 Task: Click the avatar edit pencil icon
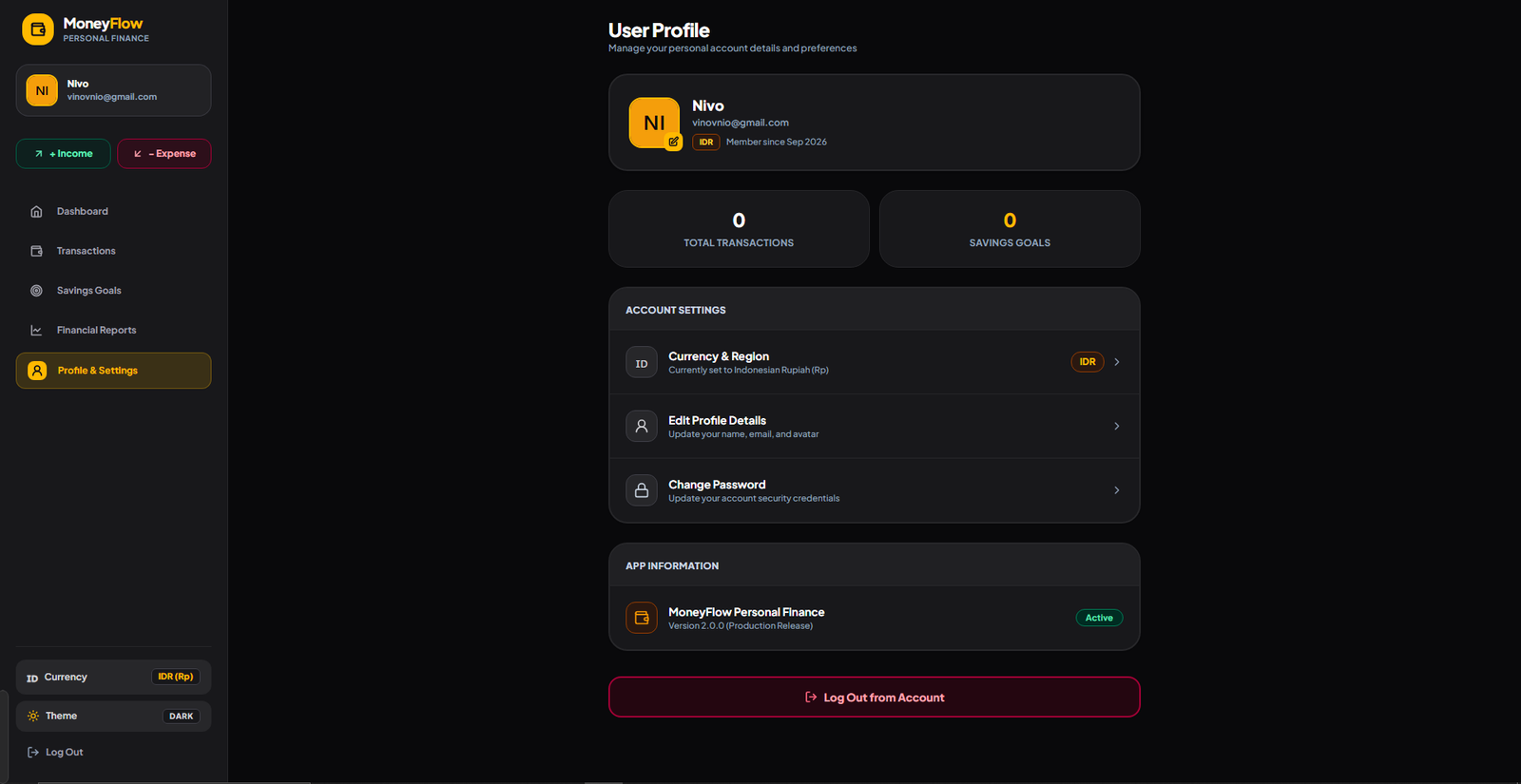point(673,142)
